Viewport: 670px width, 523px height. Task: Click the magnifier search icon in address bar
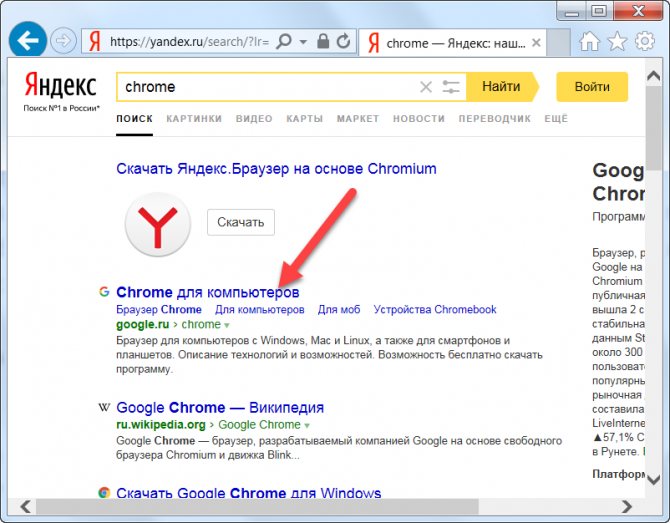pos(284,41)
